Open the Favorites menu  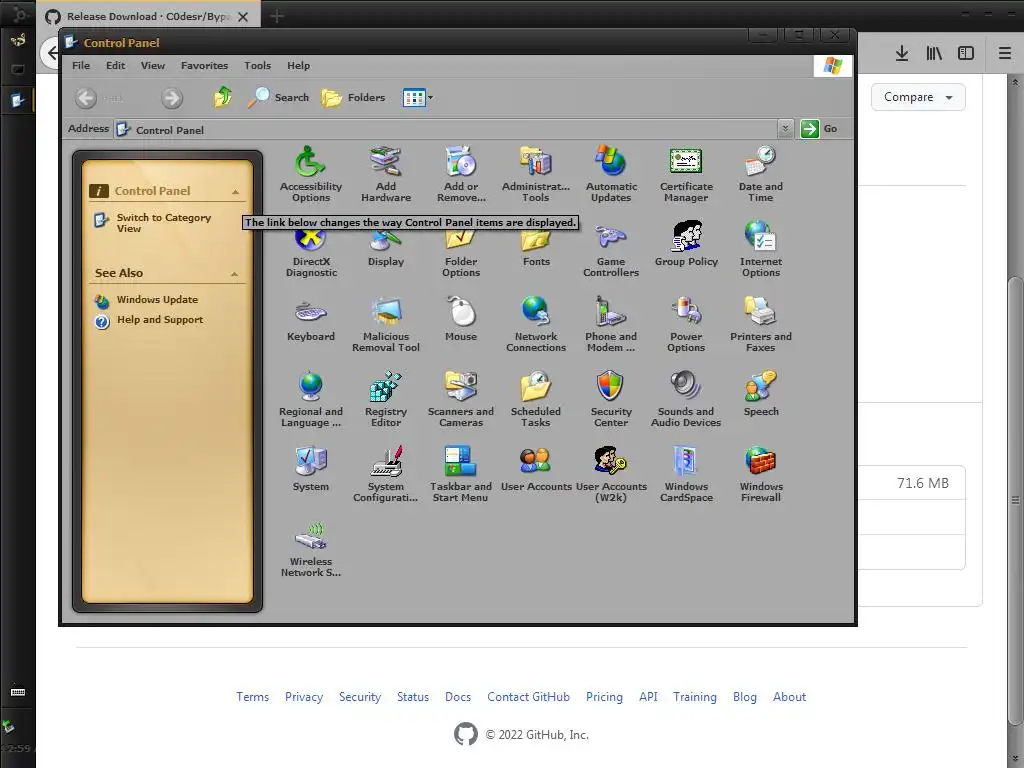click(204, 65)
